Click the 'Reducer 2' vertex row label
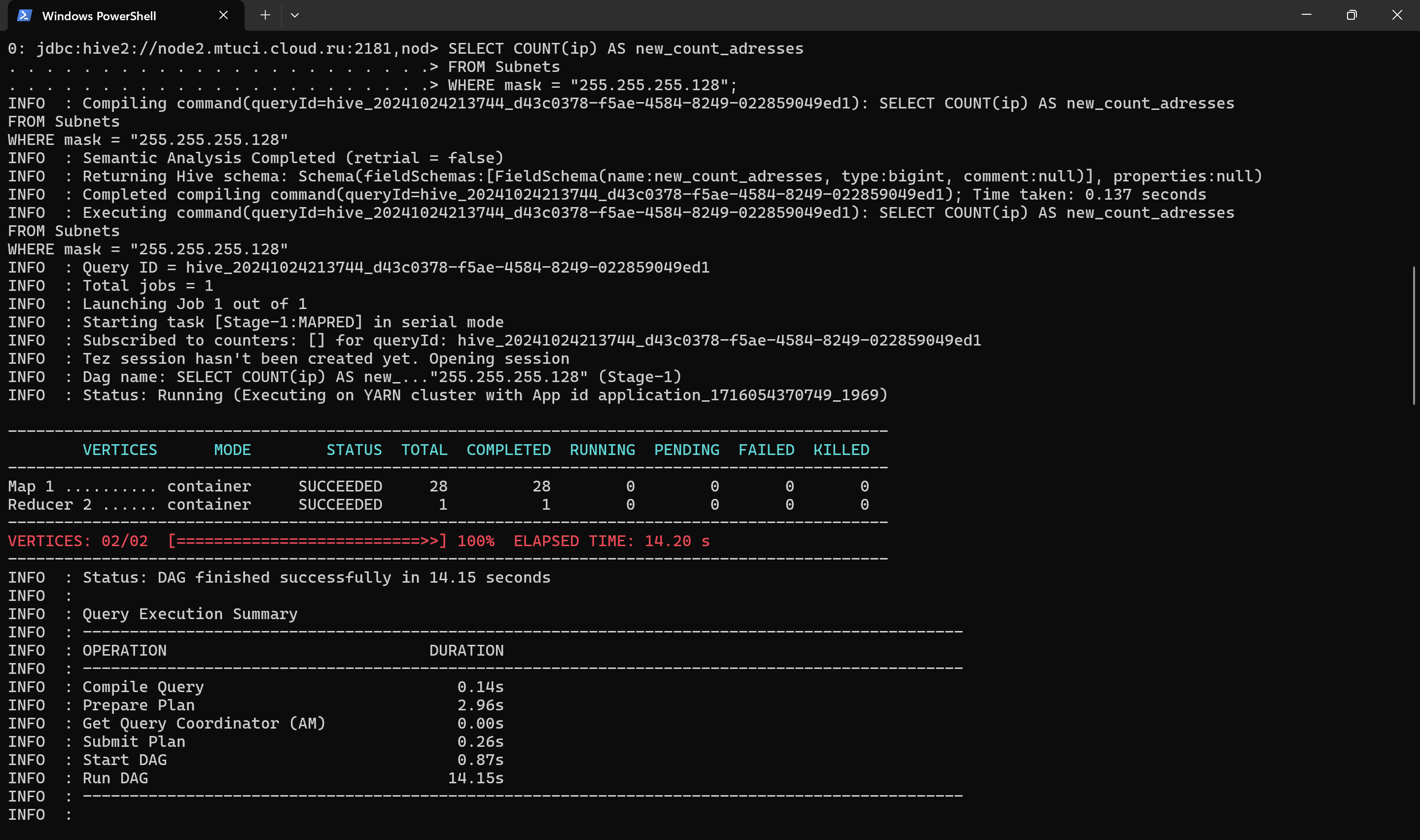Screen dimensions: 1420x840 click(49, 504)
